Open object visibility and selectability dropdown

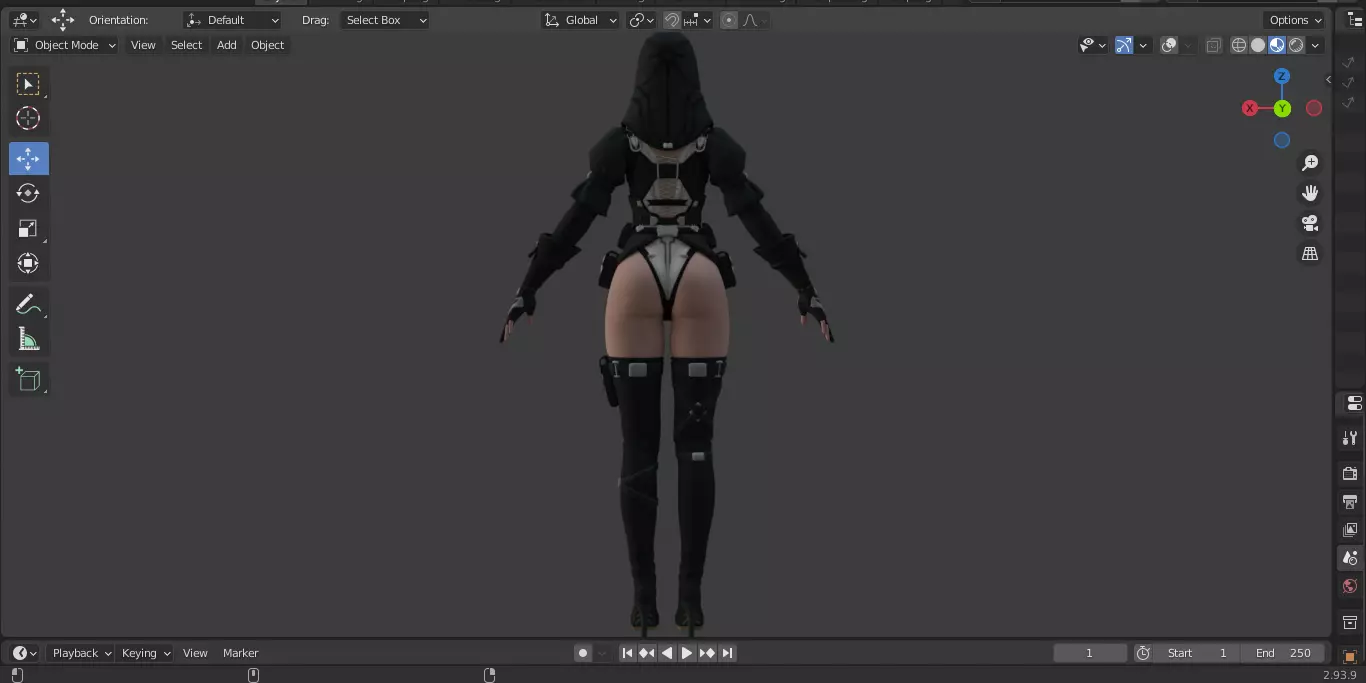pyautogui.click(x=1093, y=45)
